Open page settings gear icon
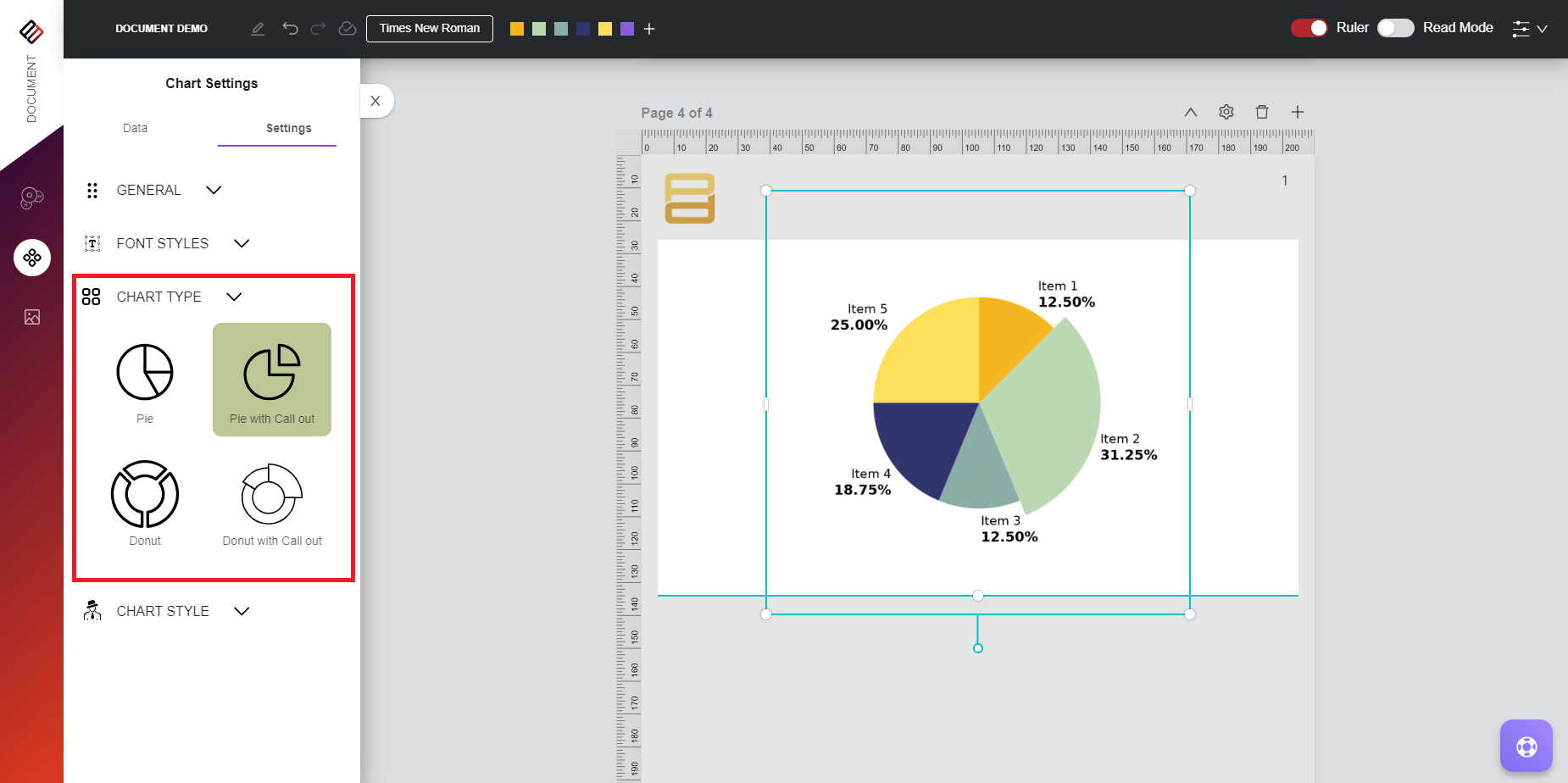1568x783 pixels. [1226, 112]
